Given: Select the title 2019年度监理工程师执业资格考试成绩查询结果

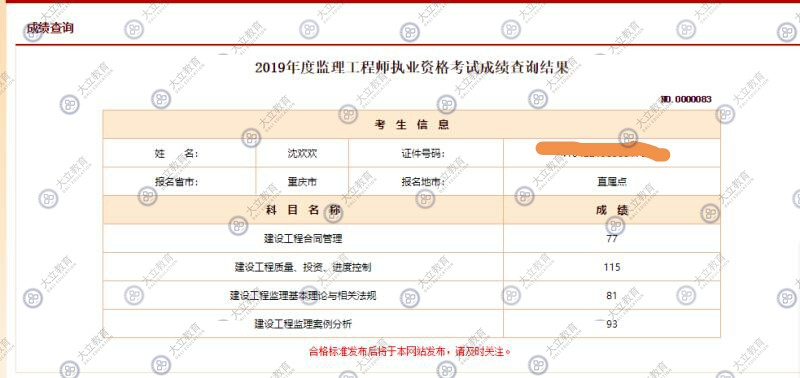Looking at the screenshot, I should (411, 68).
